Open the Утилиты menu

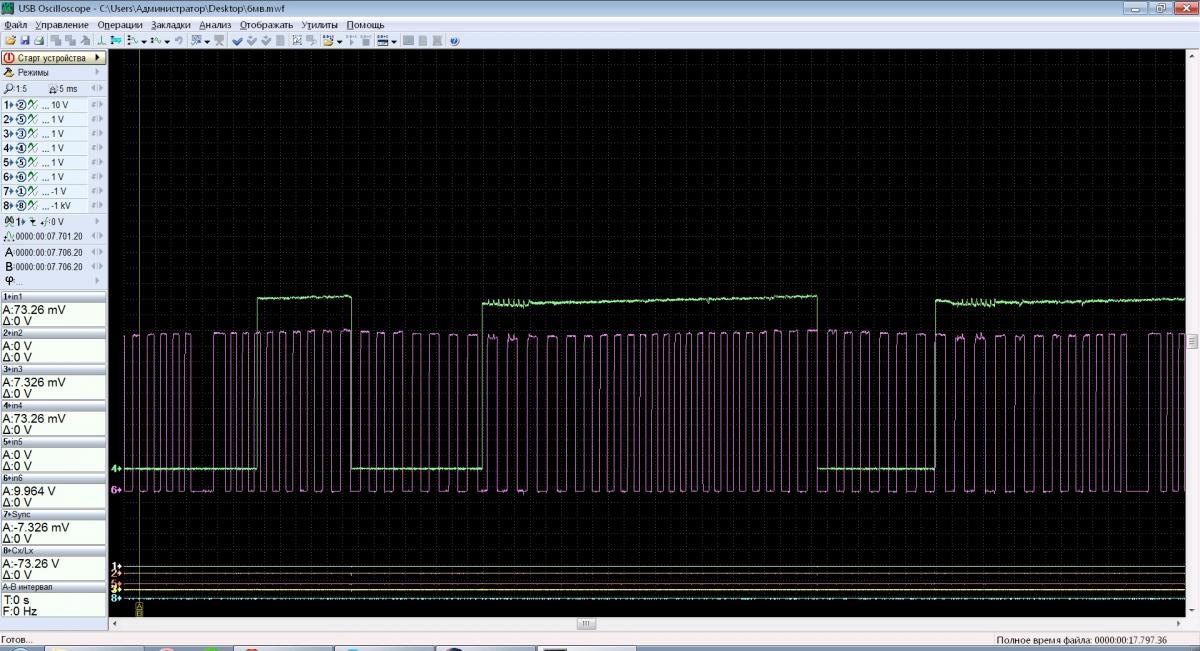[319, 24]
